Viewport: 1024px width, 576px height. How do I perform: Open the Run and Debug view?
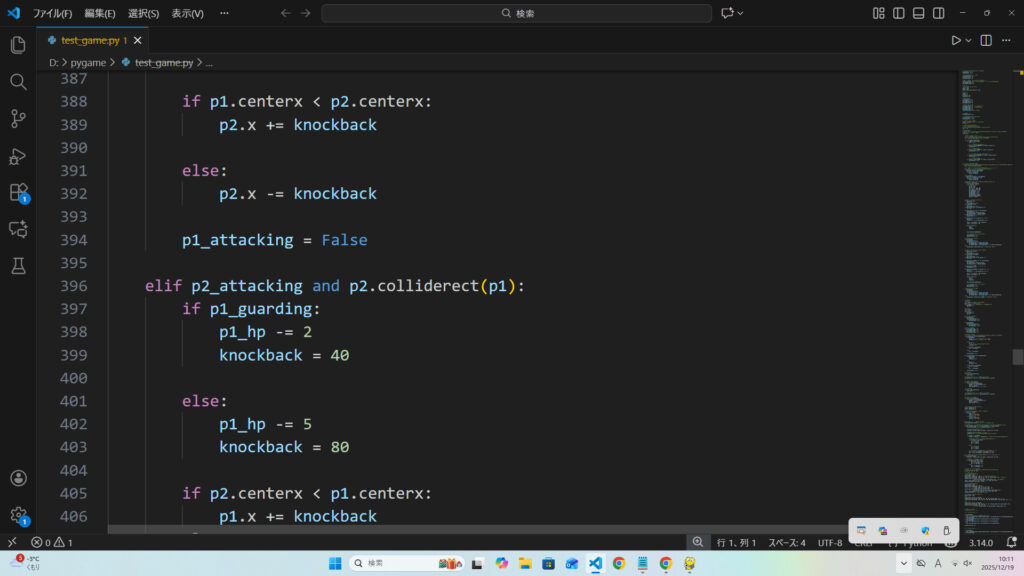[18, 156]
